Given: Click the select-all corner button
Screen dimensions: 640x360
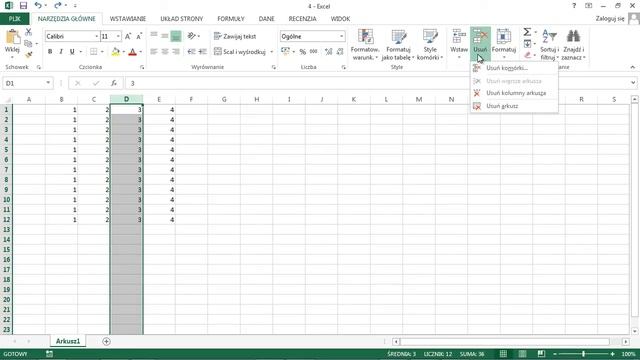Looking at the screenshot, I should coord(7,100).
